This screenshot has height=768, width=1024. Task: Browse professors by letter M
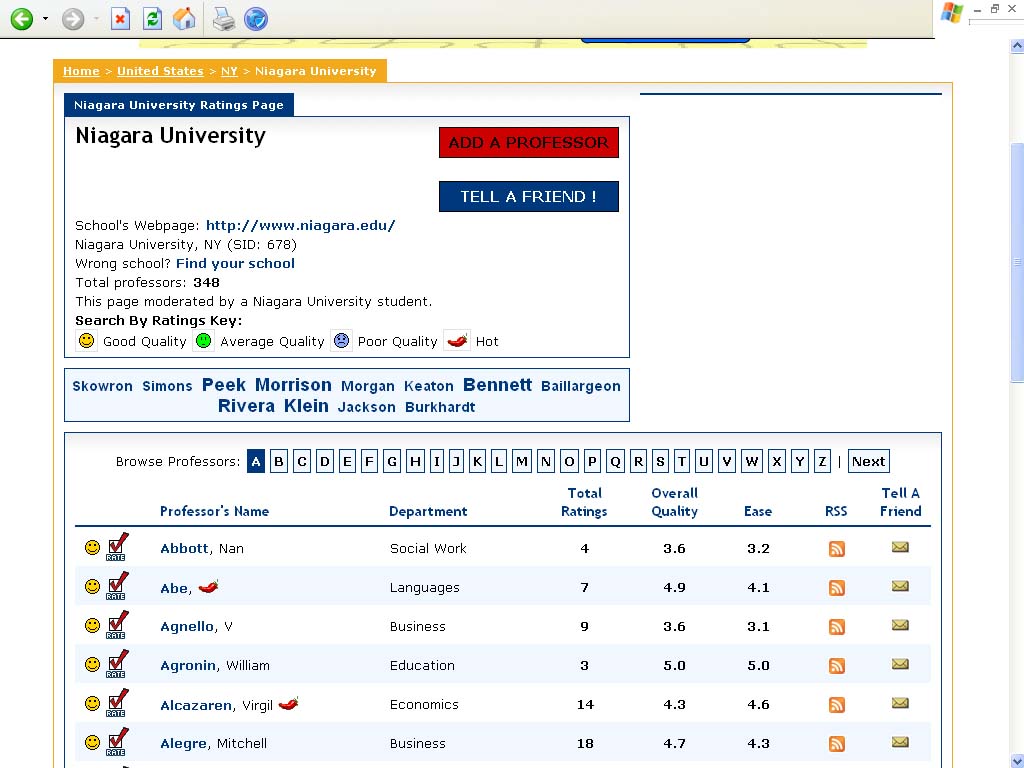pos(522,462)
